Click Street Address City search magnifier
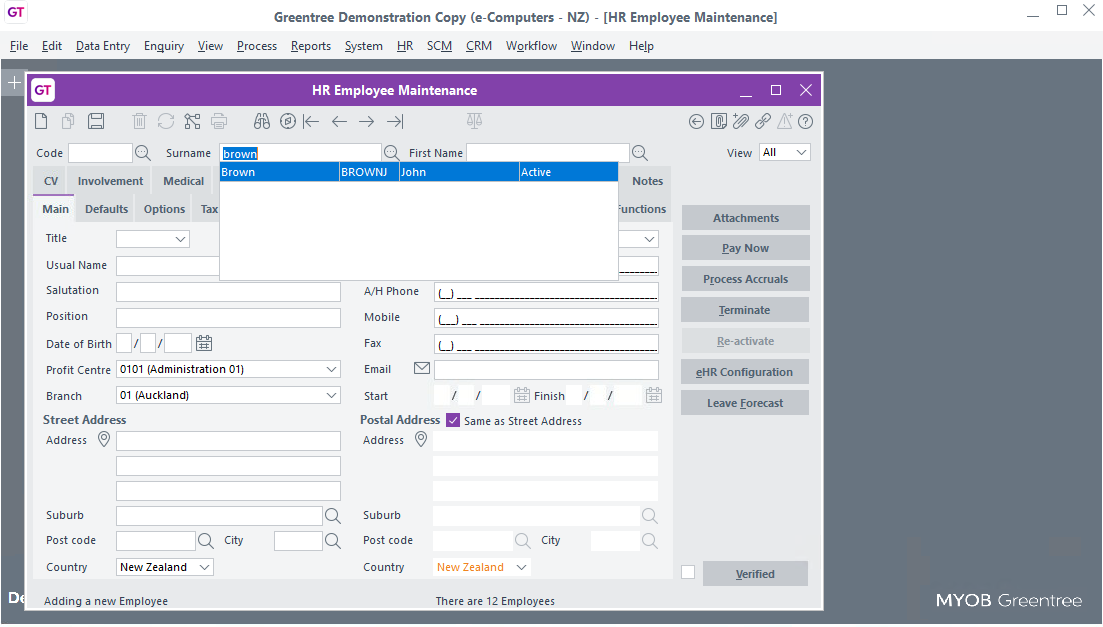 (333, 540)
